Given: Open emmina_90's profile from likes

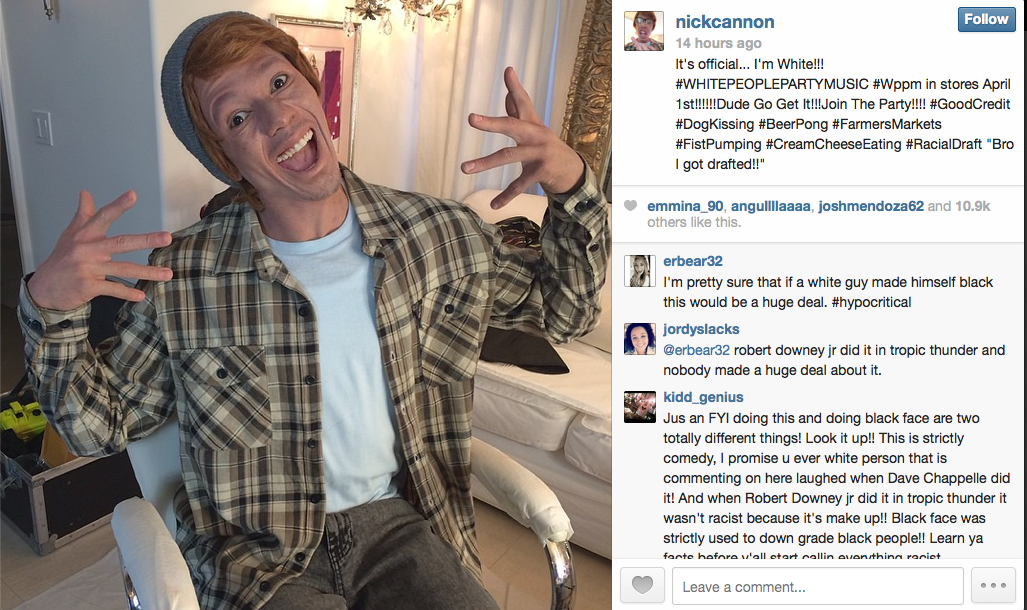Looking at the screenshot, I should click(685, 206).
